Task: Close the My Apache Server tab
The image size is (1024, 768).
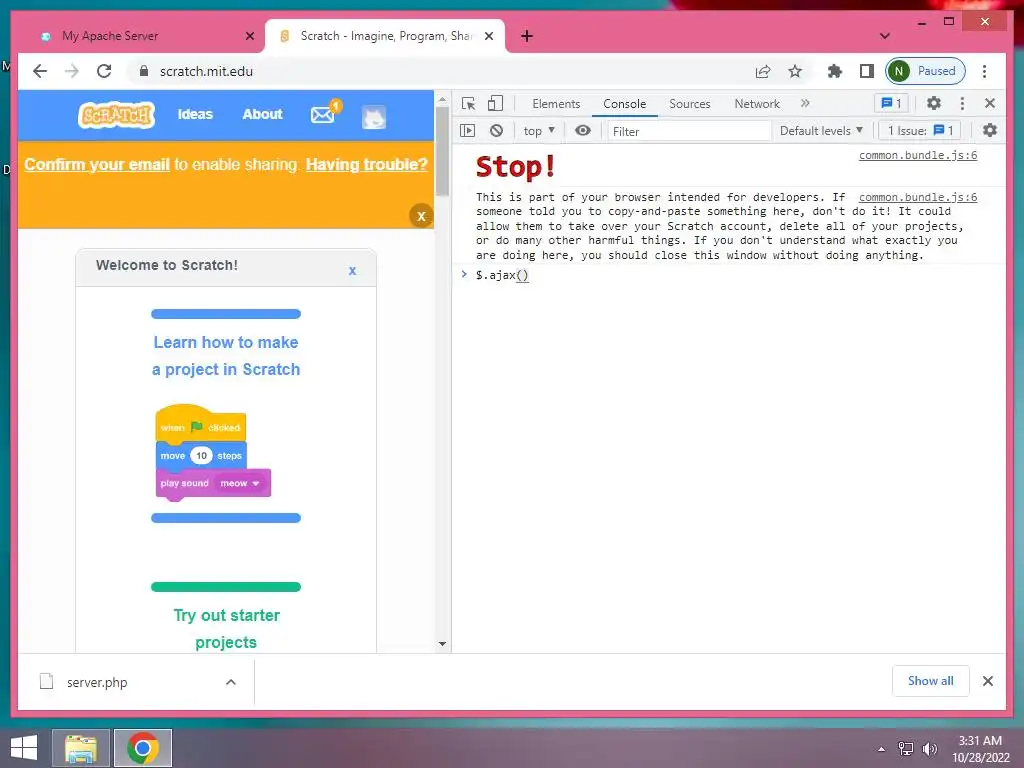Action: click(249, 36)
